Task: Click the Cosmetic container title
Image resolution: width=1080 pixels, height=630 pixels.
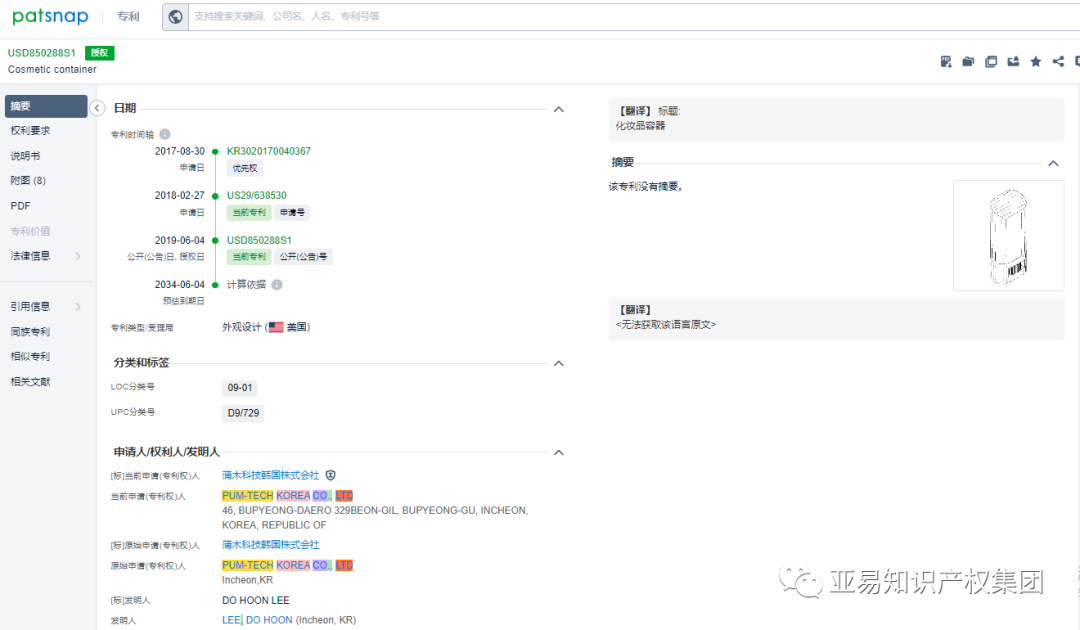Action: click(52, 70)
